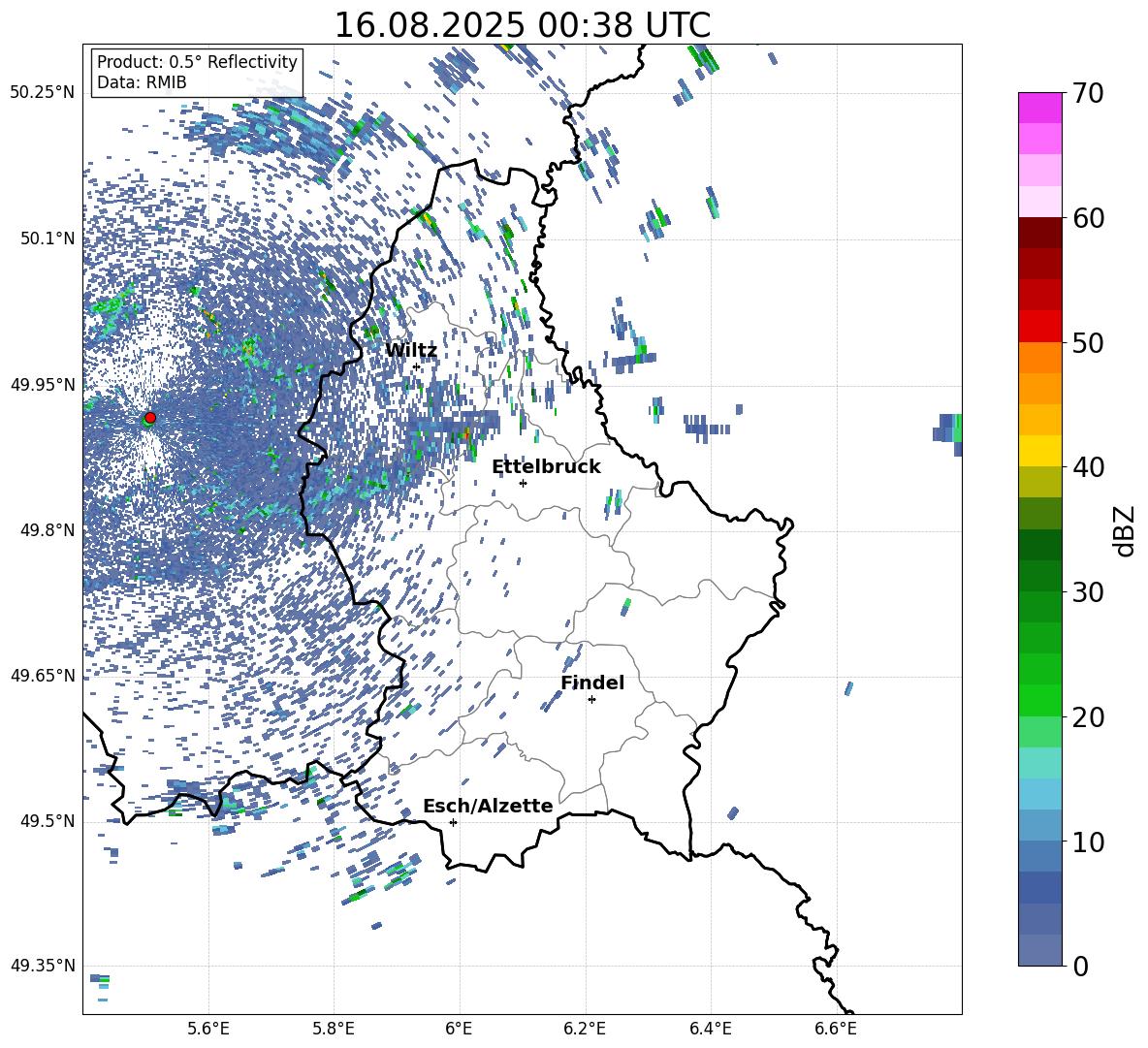Click the 5.8°E longitude label
Image resolution: width=1148 pixels, height=1048 pixels.
click(x=334, y=1029)
